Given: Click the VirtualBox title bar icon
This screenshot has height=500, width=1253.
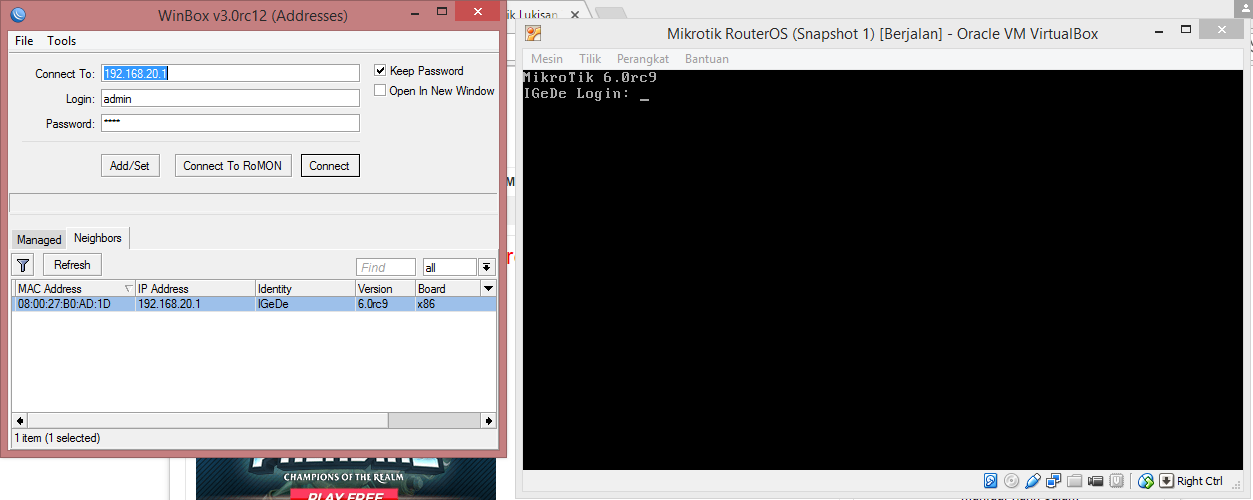Looking at the screenshot, I should (x=534, y=33).
